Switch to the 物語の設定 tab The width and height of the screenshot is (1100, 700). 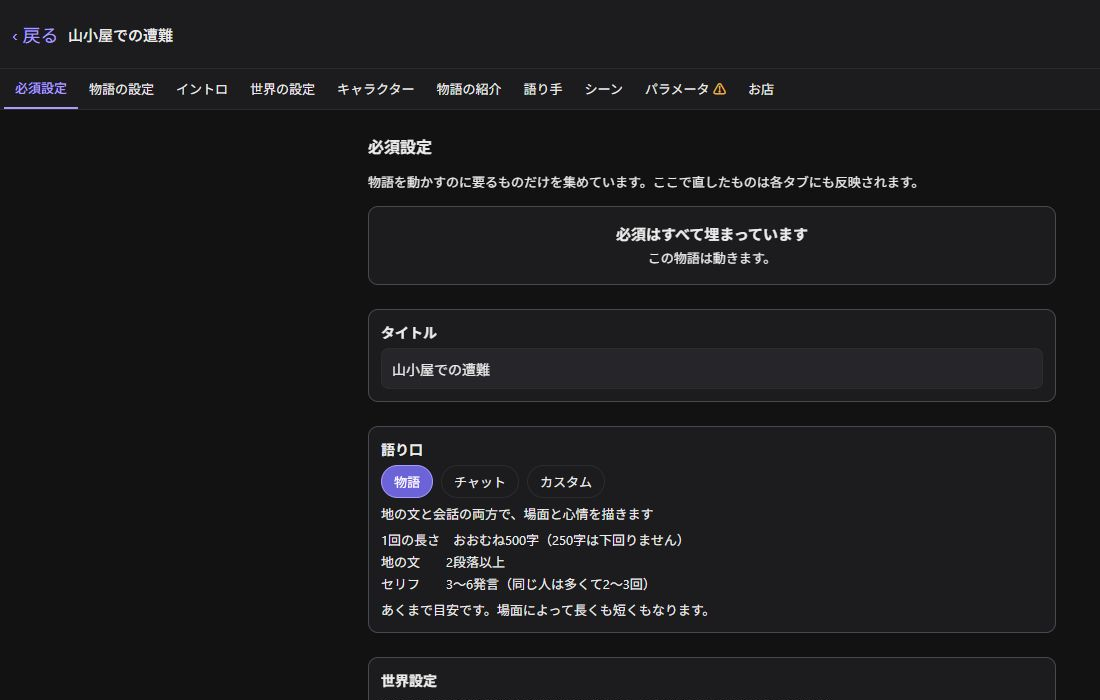(121, 89)
